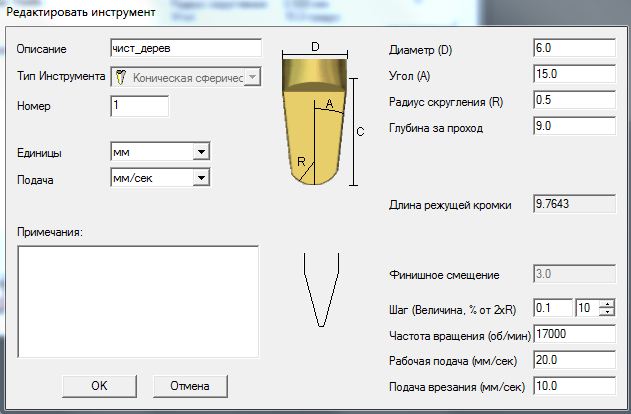631x414 pixels.
Task: Click the golden tool diagram image
Action: [x=316, y=122]
